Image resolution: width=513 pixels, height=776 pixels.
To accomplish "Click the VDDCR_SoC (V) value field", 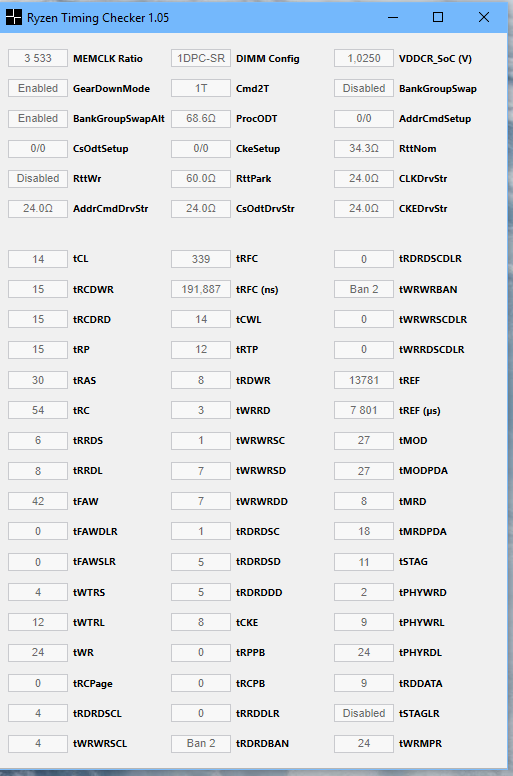I will click(x=364, y=58).
